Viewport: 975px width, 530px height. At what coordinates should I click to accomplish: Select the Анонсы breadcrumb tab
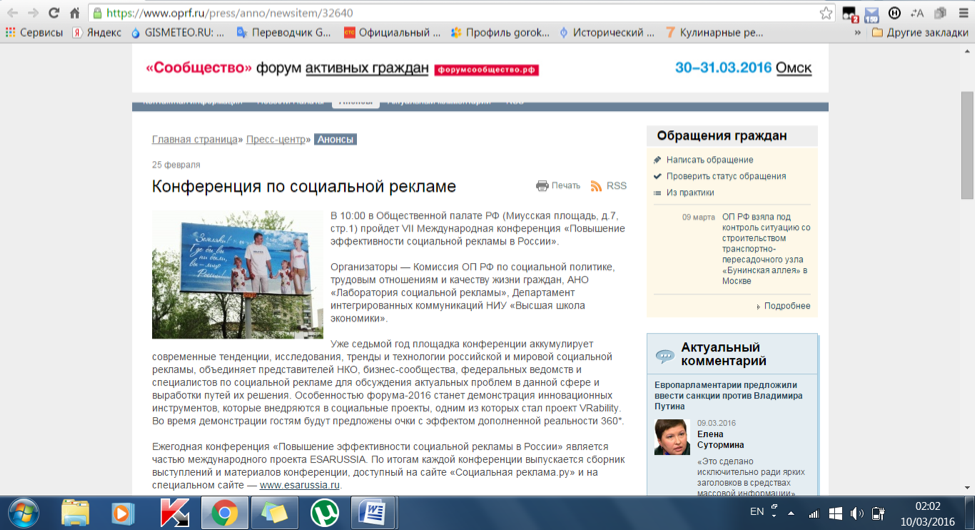click(x=335, y=139)
